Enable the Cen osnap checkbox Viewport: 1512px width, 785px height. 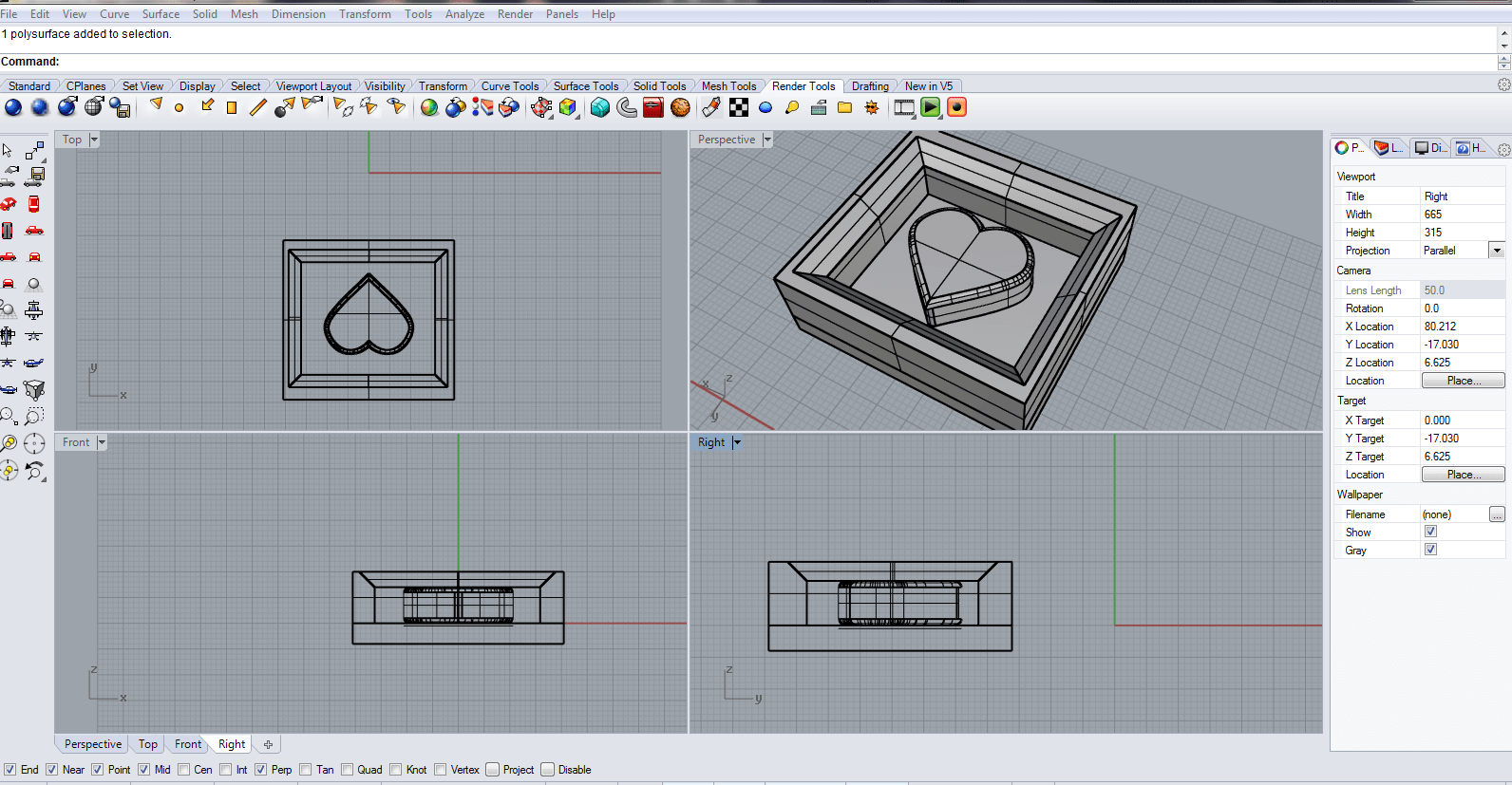click(x=183, y=770)
